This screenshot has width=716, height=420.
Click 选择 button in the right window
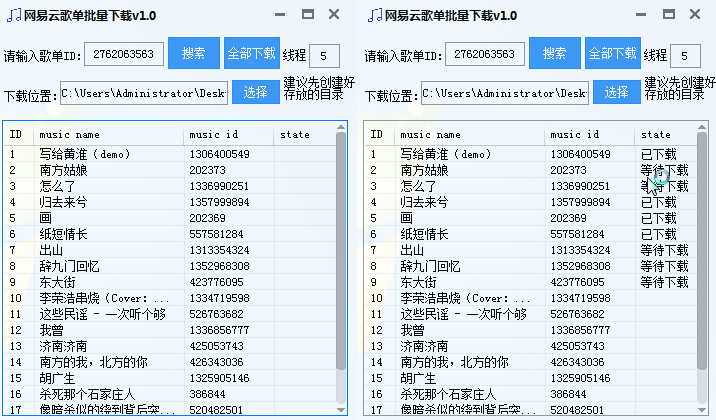tap(617, 92)
